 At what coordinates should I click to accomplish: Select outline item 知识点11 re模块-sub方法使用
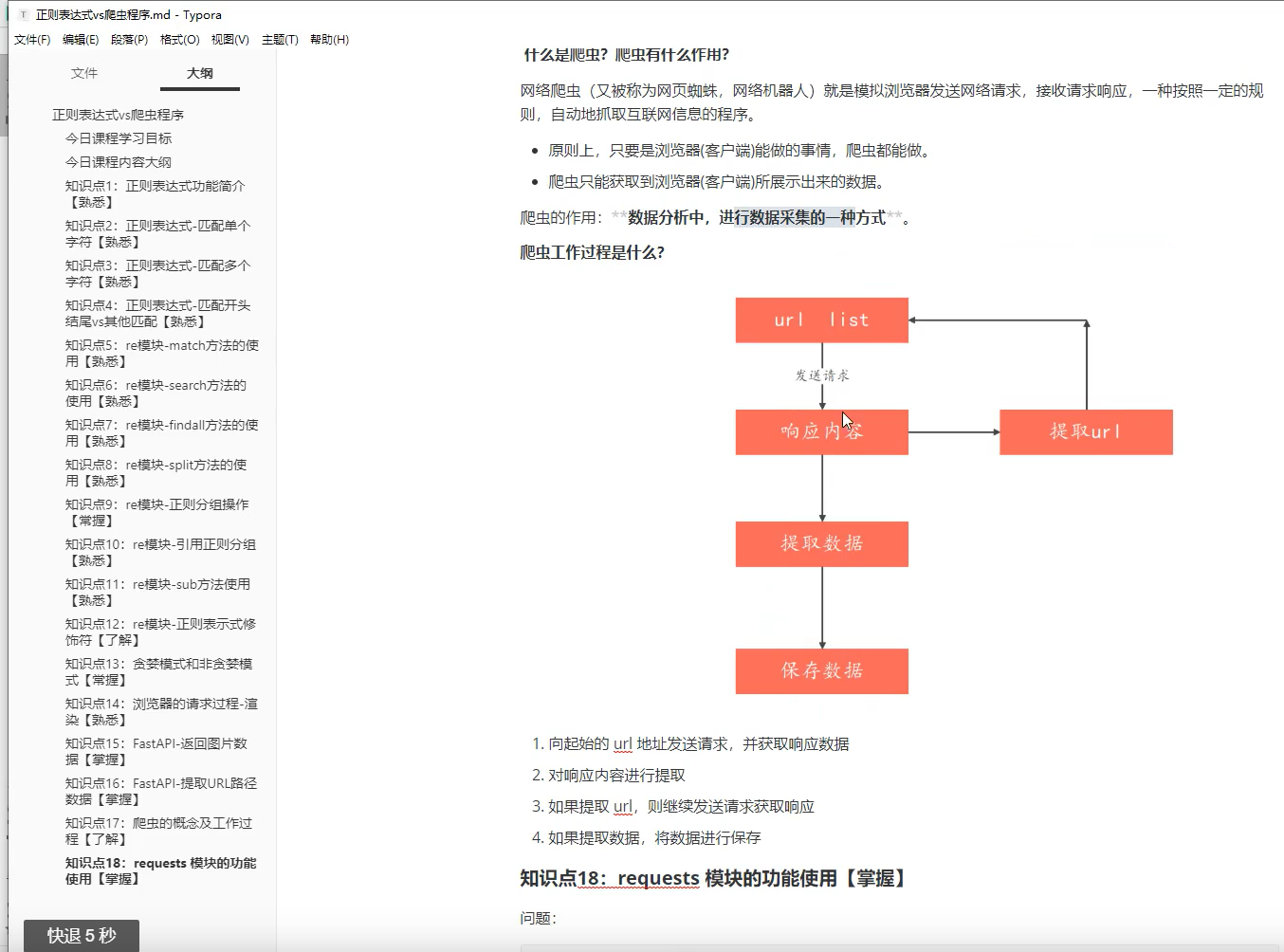click(157, 592)
